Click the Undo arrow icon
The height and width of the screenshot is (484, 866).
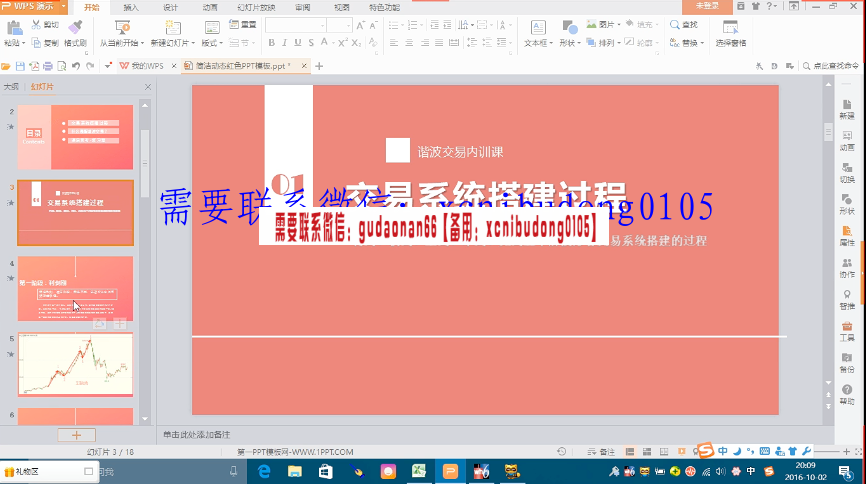[x=75, y=66]
